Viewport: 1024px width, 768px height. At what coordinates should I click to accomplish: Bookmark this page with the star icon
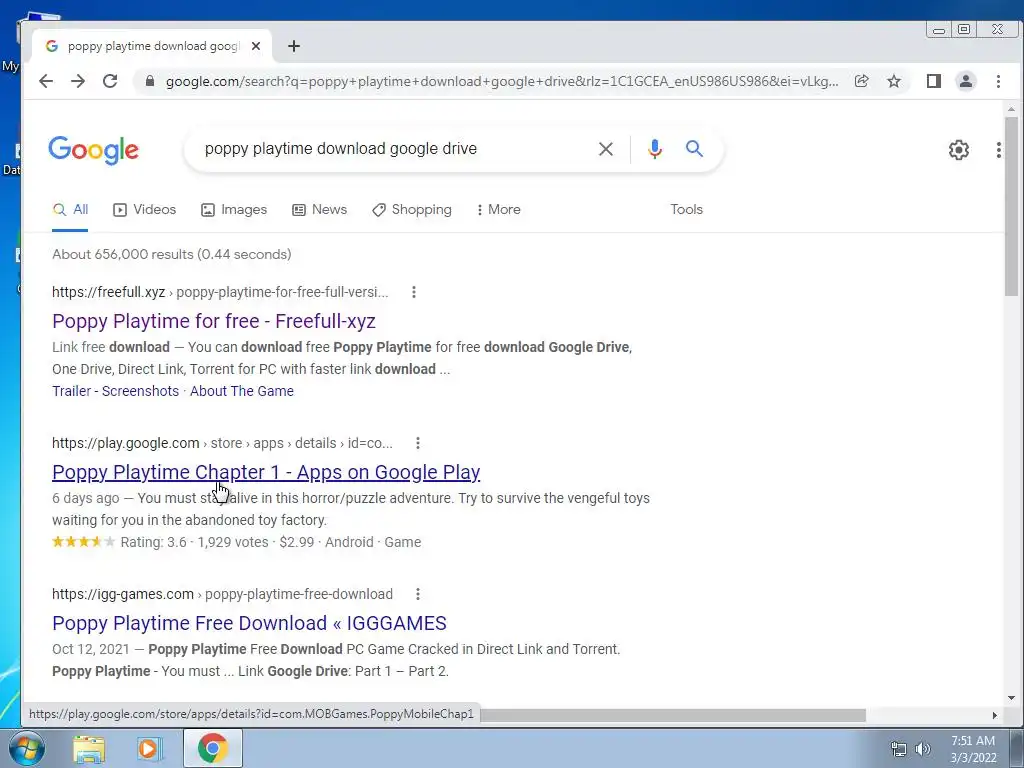894,81
